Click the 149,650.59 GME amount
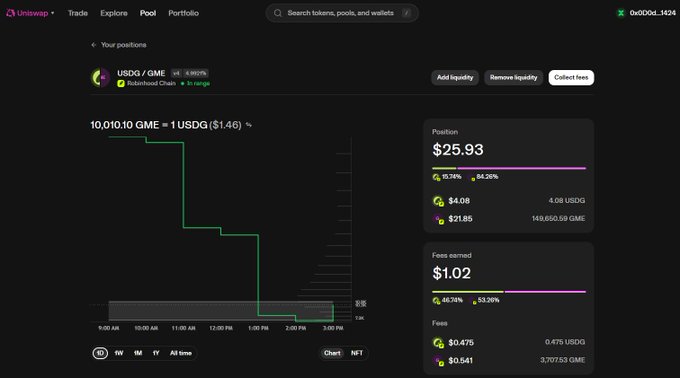 (x=559, y=218)
